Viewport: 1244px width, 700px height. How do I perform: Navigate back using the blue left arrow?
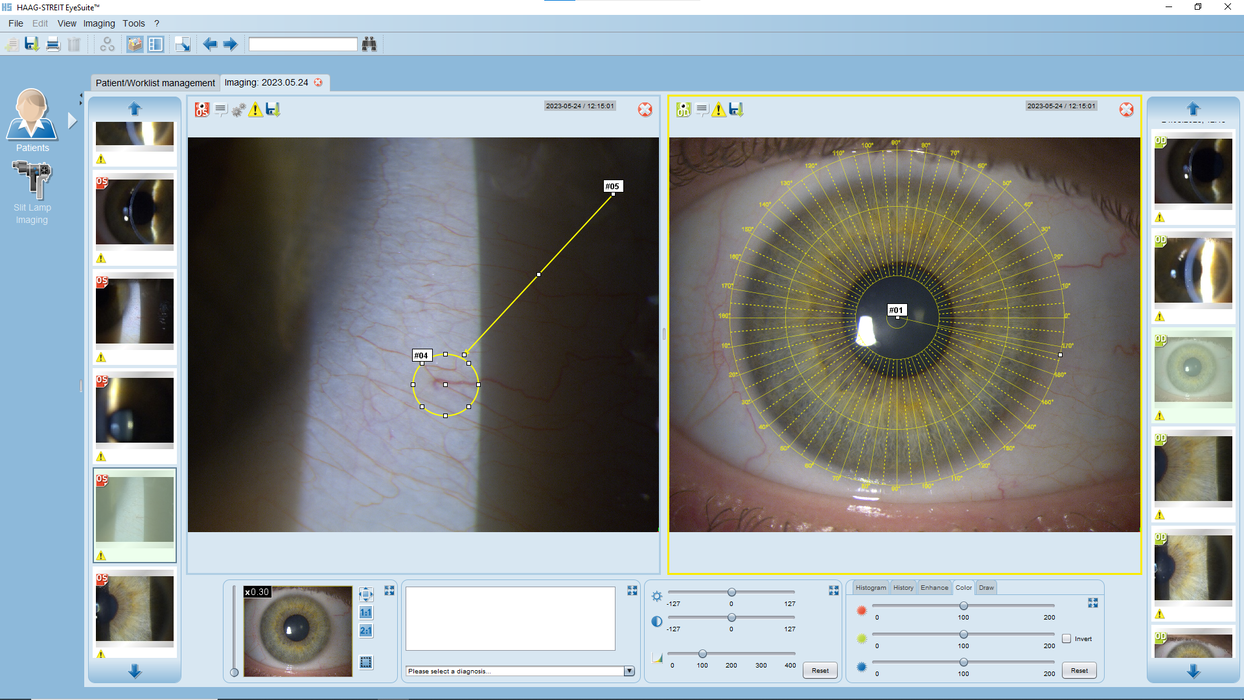pyautogui.click(x=209, y=43)
